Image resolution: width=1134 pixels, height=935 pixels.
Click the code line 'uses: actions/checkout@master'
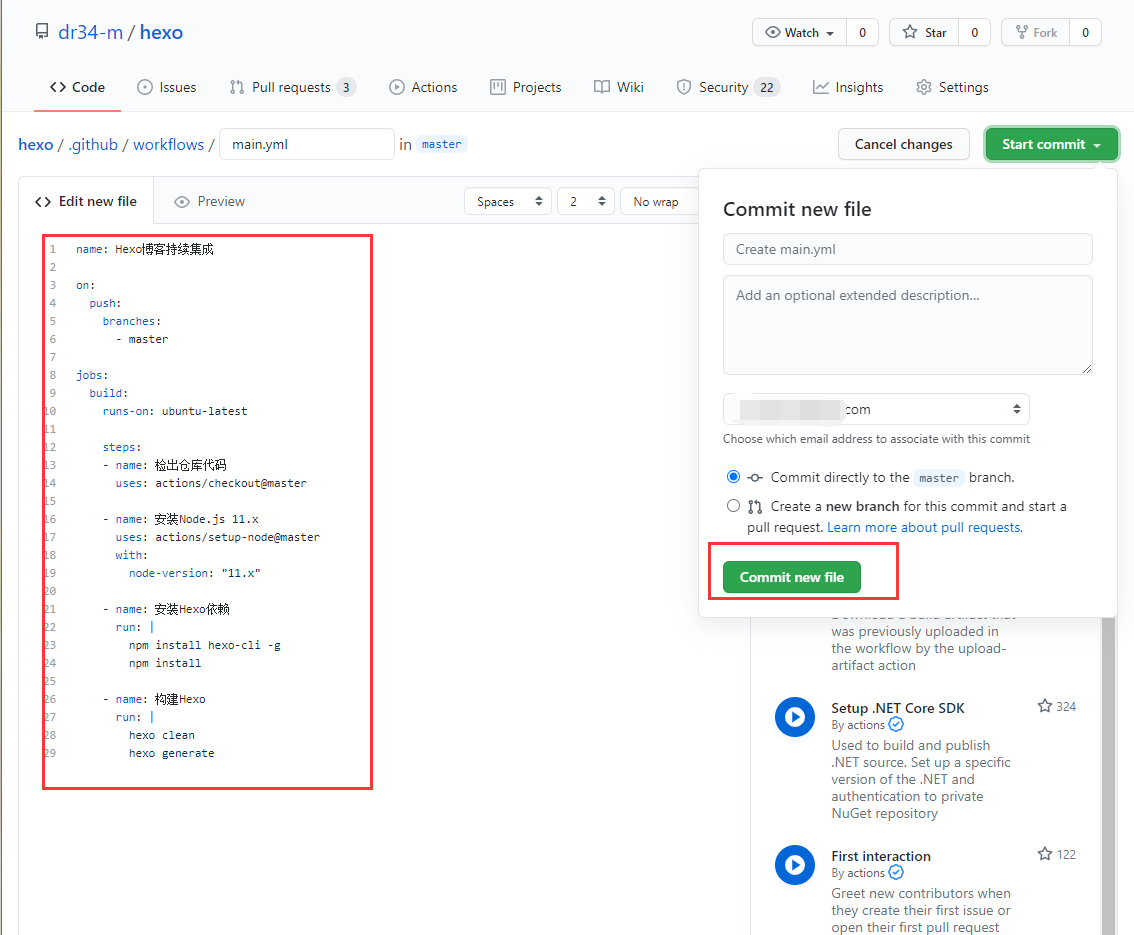tap(211, 483)
